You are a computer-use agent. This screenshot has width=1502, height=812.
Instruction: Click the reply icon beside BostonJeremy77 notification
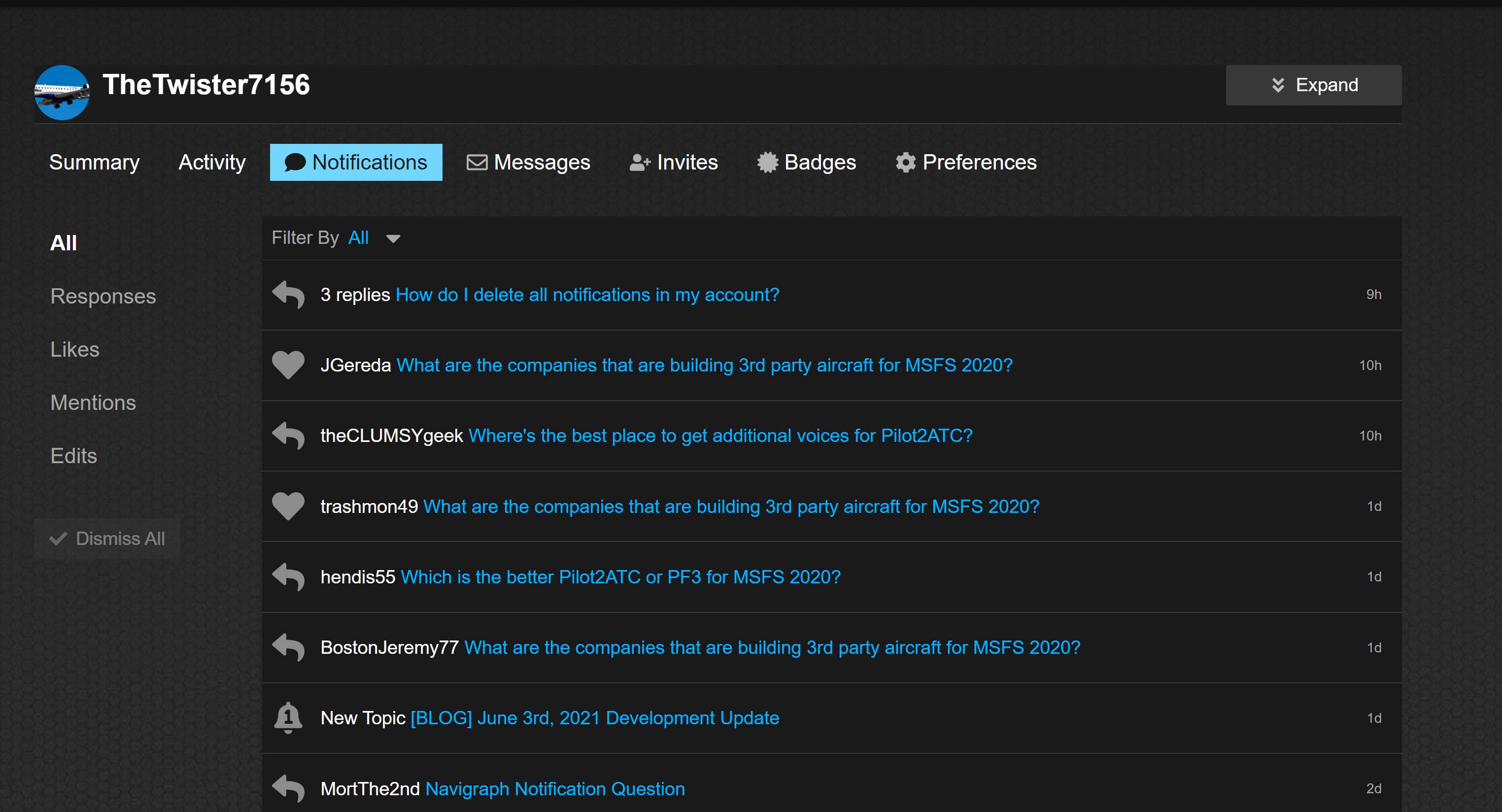(288, 647)
